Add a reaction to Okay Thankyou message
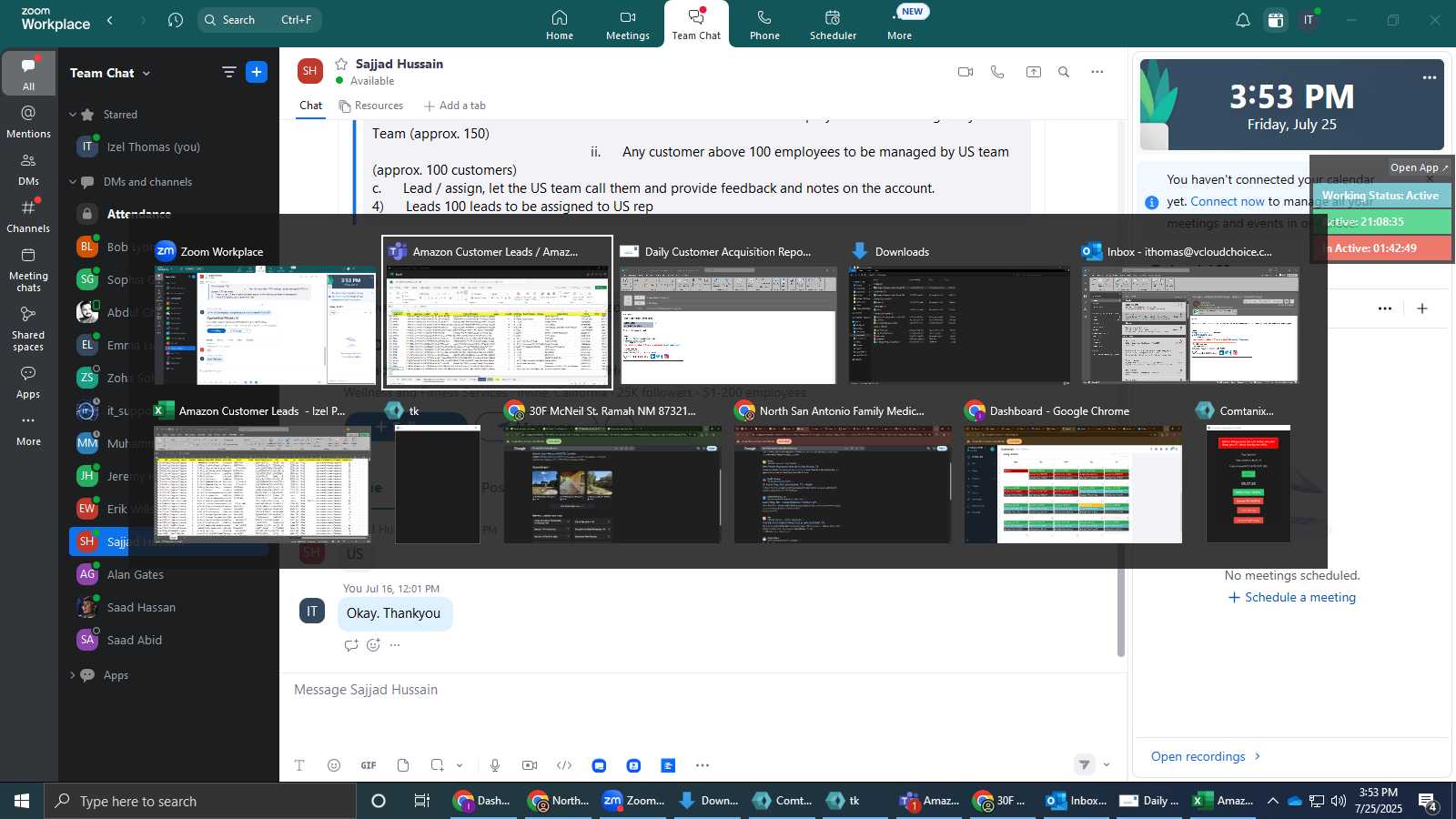This screenshot has width=1456, height=819. (373, 645)
